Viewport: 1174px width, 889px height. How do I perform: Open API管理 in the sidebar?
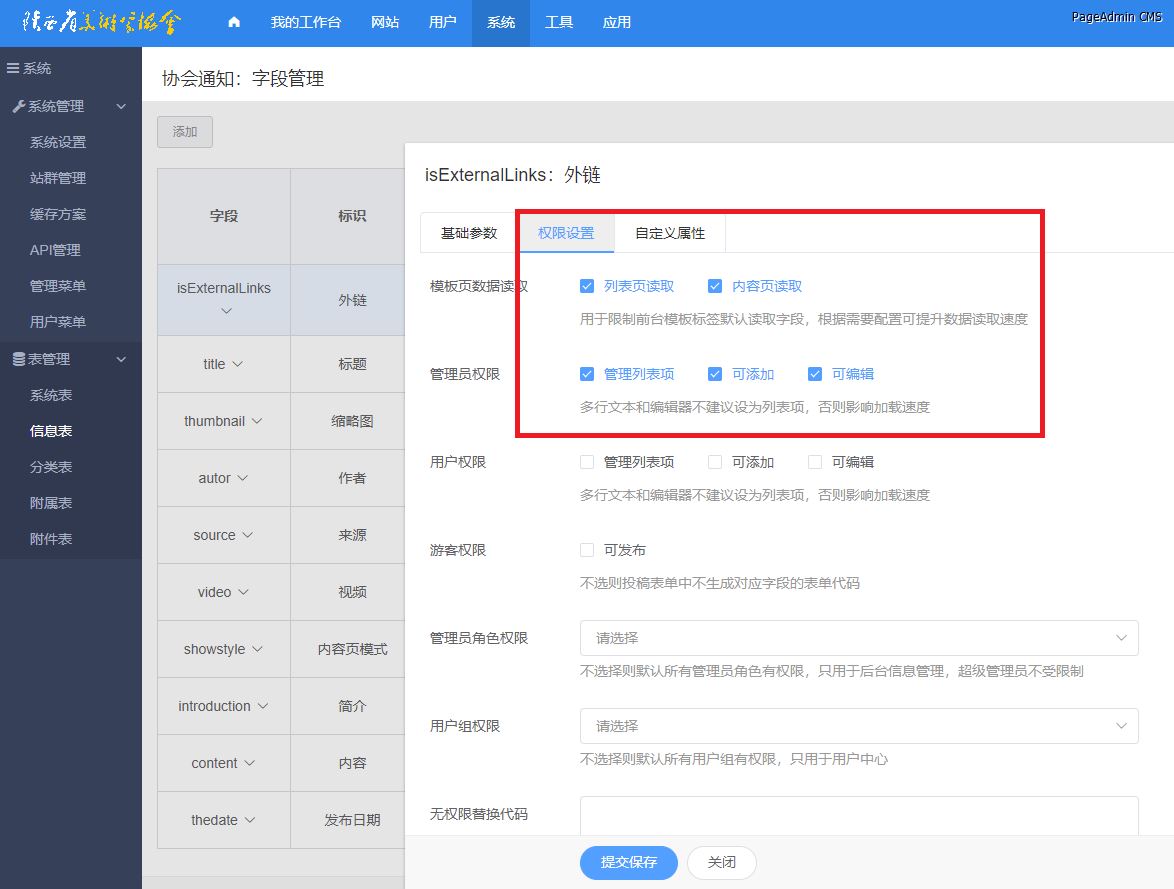(x=55, y=250)
